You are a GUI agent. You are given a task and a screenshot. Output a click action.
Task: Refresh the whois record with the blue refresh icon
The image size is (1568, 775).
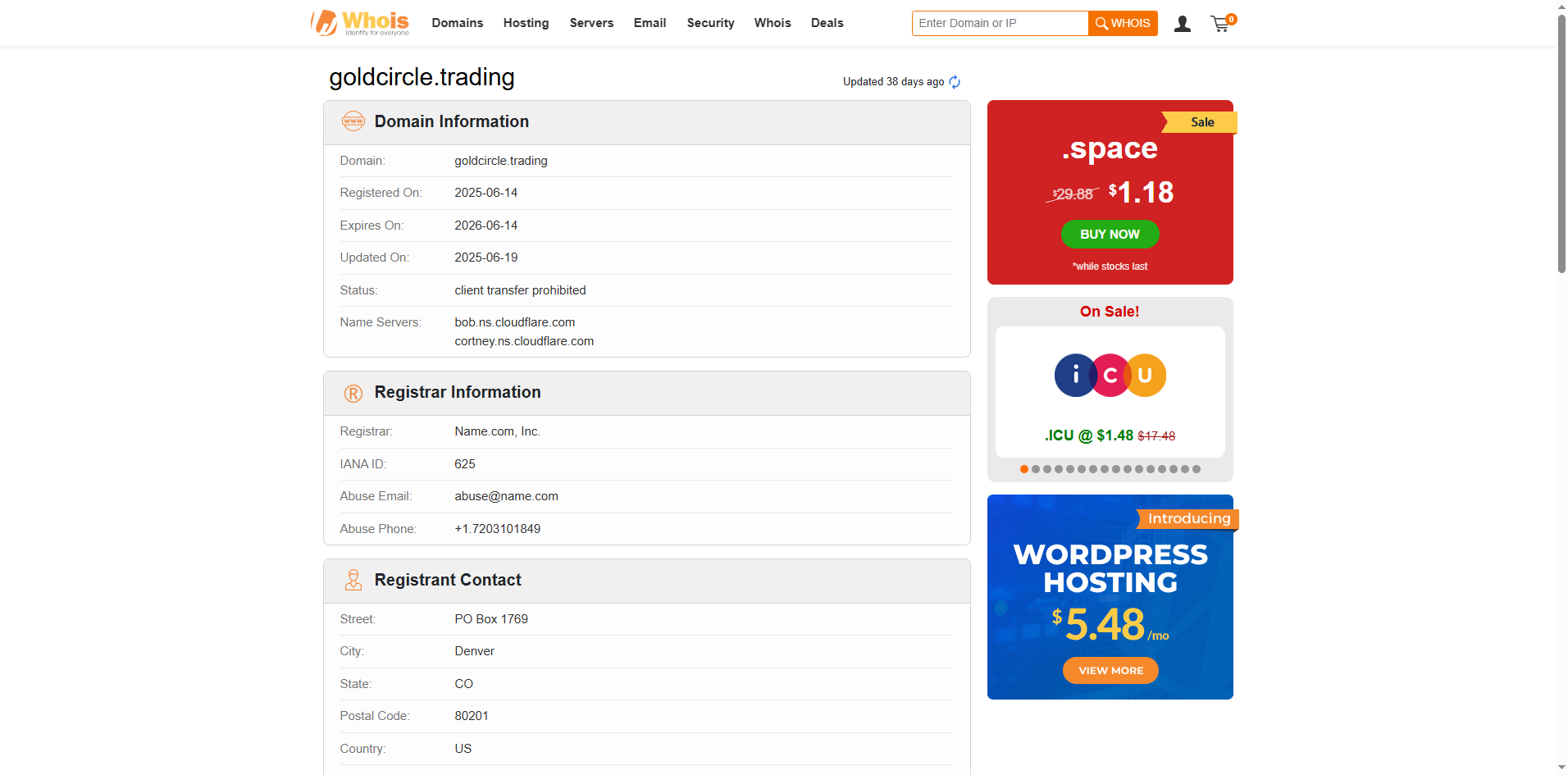[955, 82]
